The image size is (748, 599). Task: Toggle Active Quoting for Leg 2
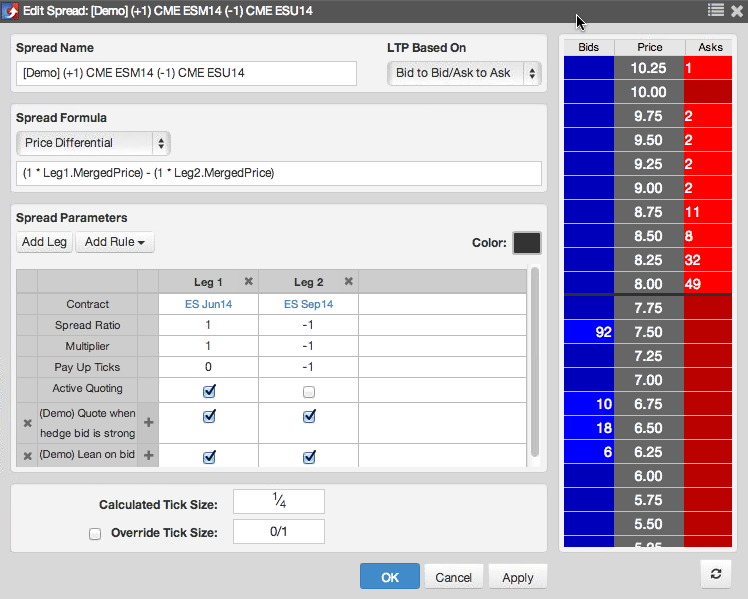[309, 392]
